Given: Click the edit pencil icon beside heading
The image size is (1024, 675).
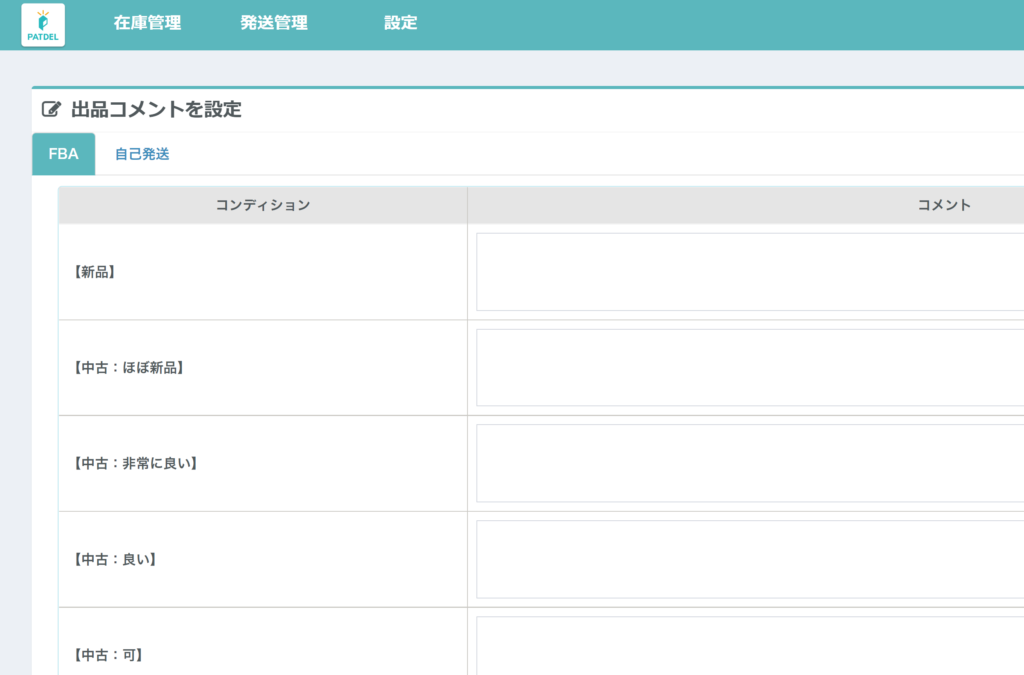Looking at the screenshot, I should (x=51, y=110).
